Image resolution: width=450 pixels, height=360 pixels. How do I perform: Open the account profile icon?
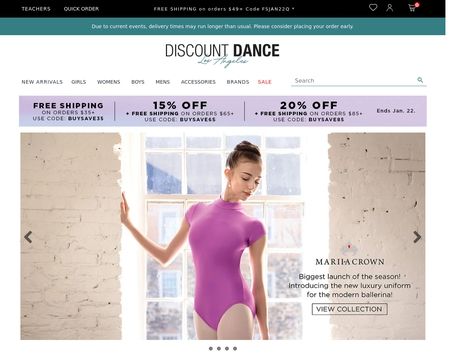(x=390, y=8)
